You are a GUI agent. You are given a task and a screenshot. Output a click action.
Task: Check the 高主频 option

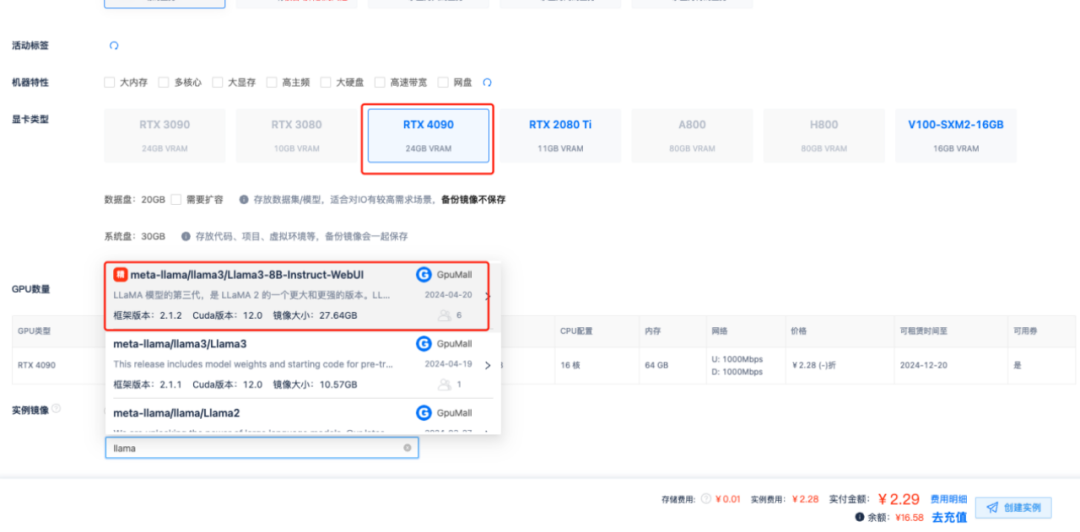(x=271, y=82)
